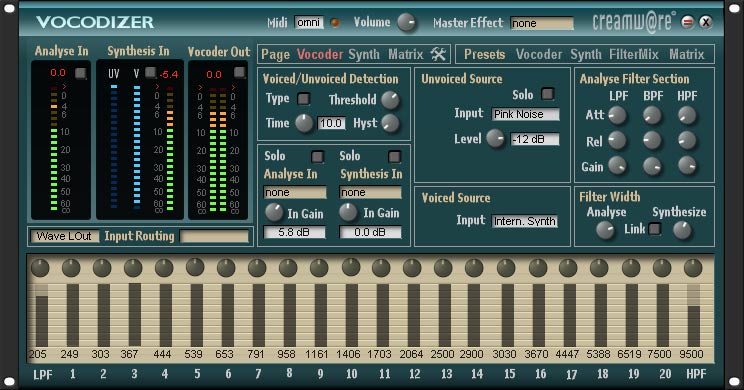Open the Analyse In source dropdown showing none
This screenshot has height=390, width=744.
tap(295, 192)
